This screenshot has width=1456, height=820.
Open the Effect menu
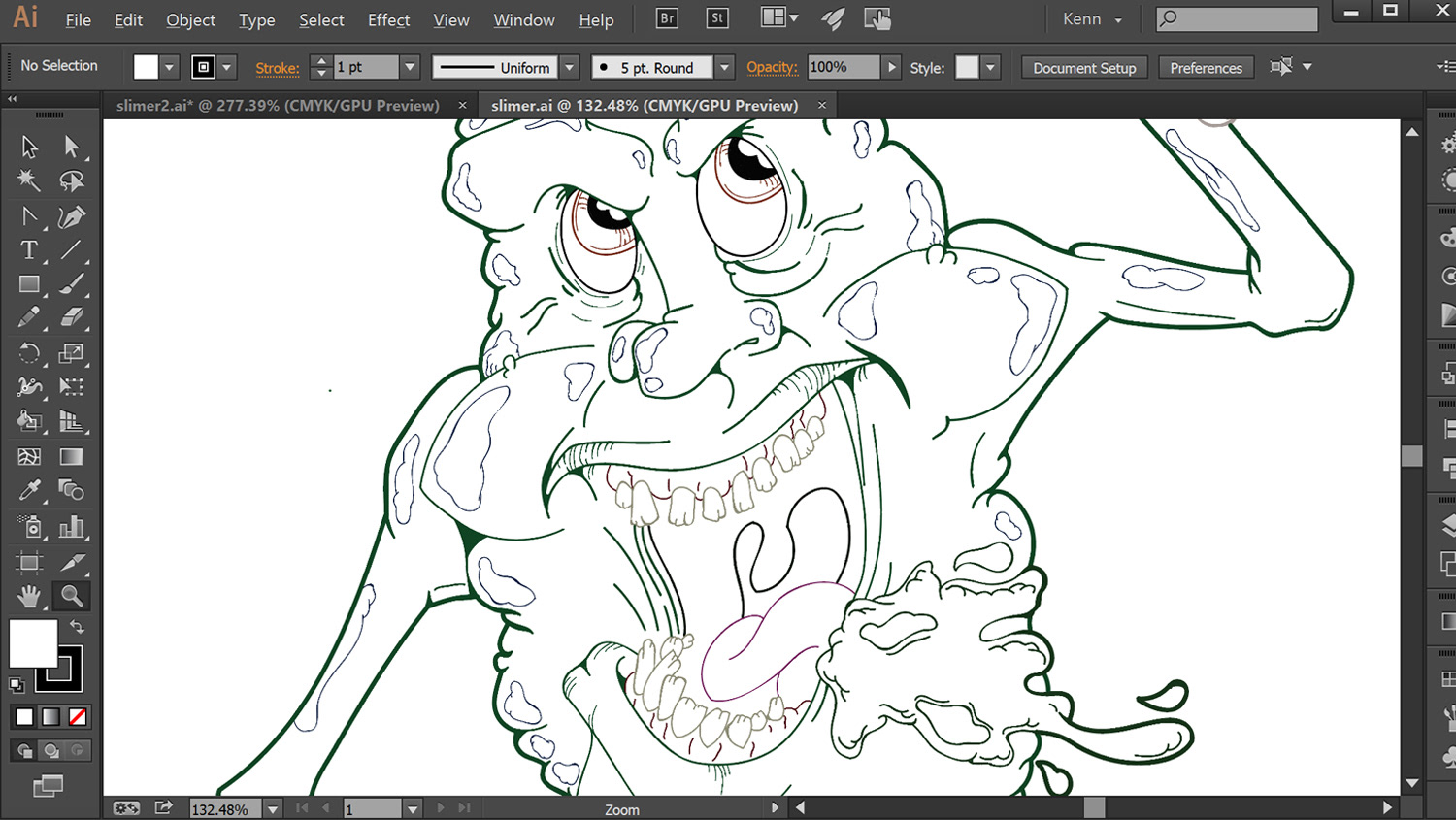click(388, 19)
